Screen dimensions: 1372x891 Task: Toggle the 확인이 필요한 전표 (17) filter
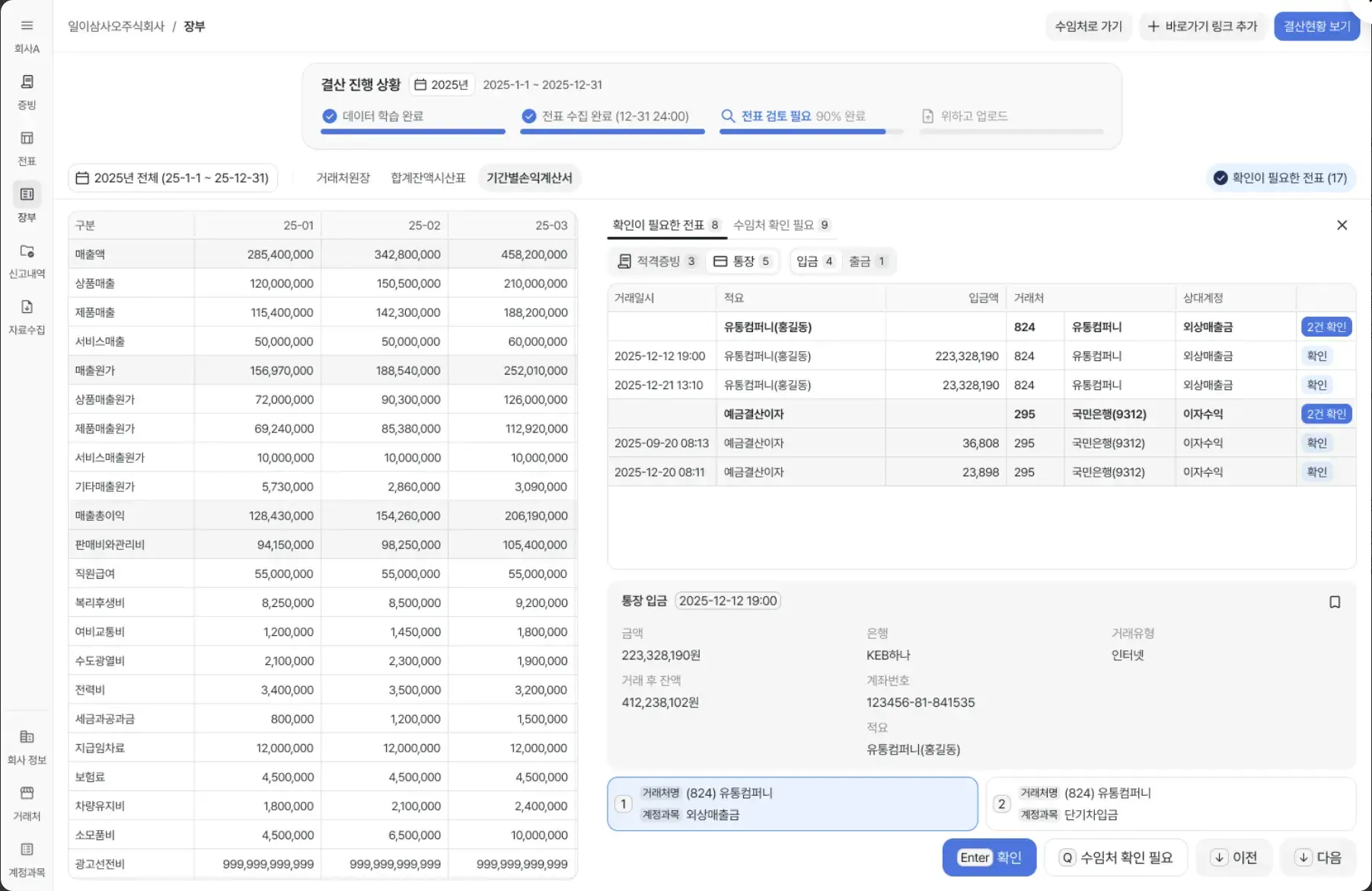coord(1281,178)
